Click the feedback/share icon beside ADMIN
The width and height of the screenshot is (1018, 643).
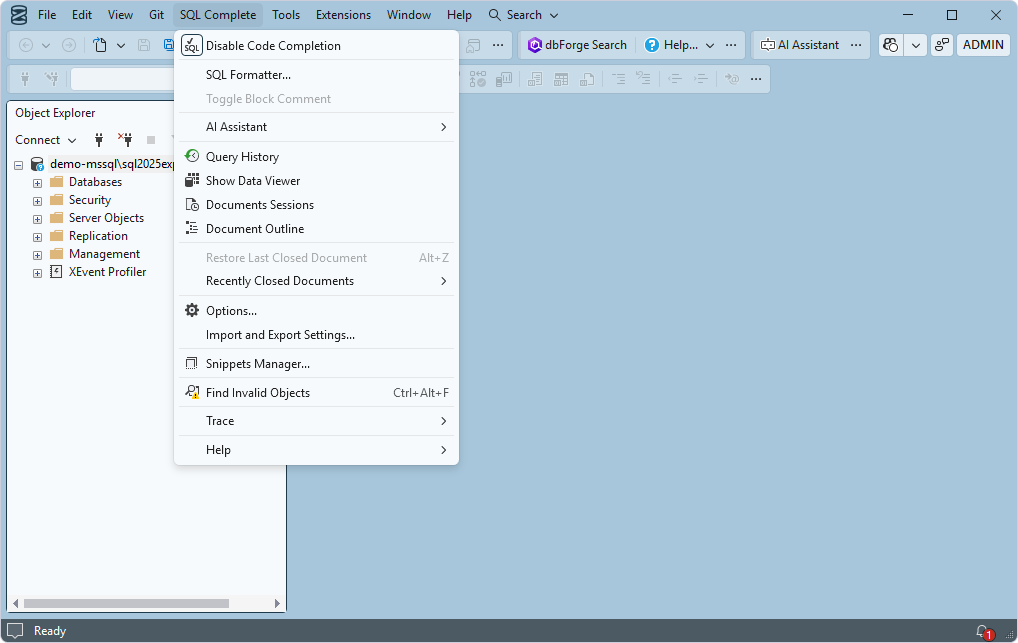click(941, 45)
